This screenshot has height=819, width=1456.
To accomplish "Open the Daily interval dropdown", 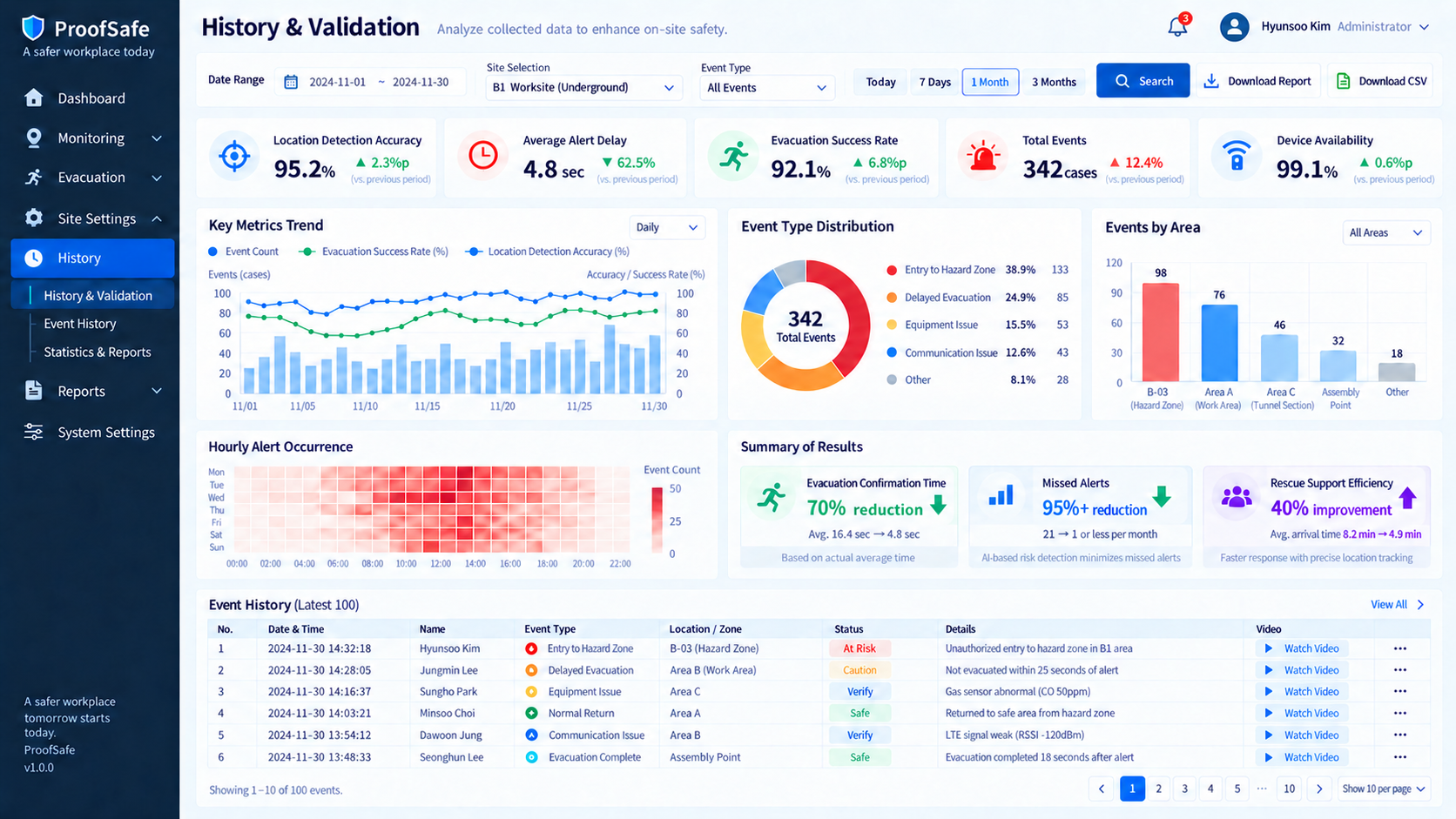I will pyautogui.click(x=667, y=227).
